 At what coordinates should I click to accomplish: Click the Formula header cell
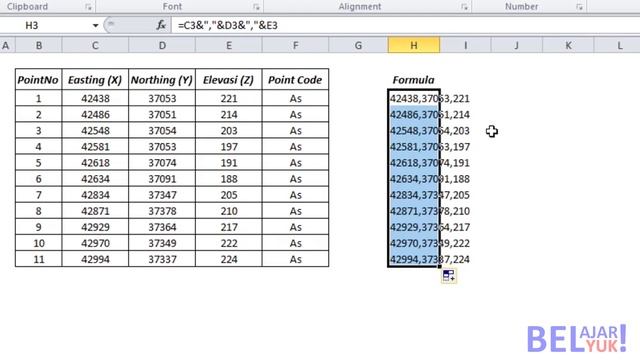[414, 80]
